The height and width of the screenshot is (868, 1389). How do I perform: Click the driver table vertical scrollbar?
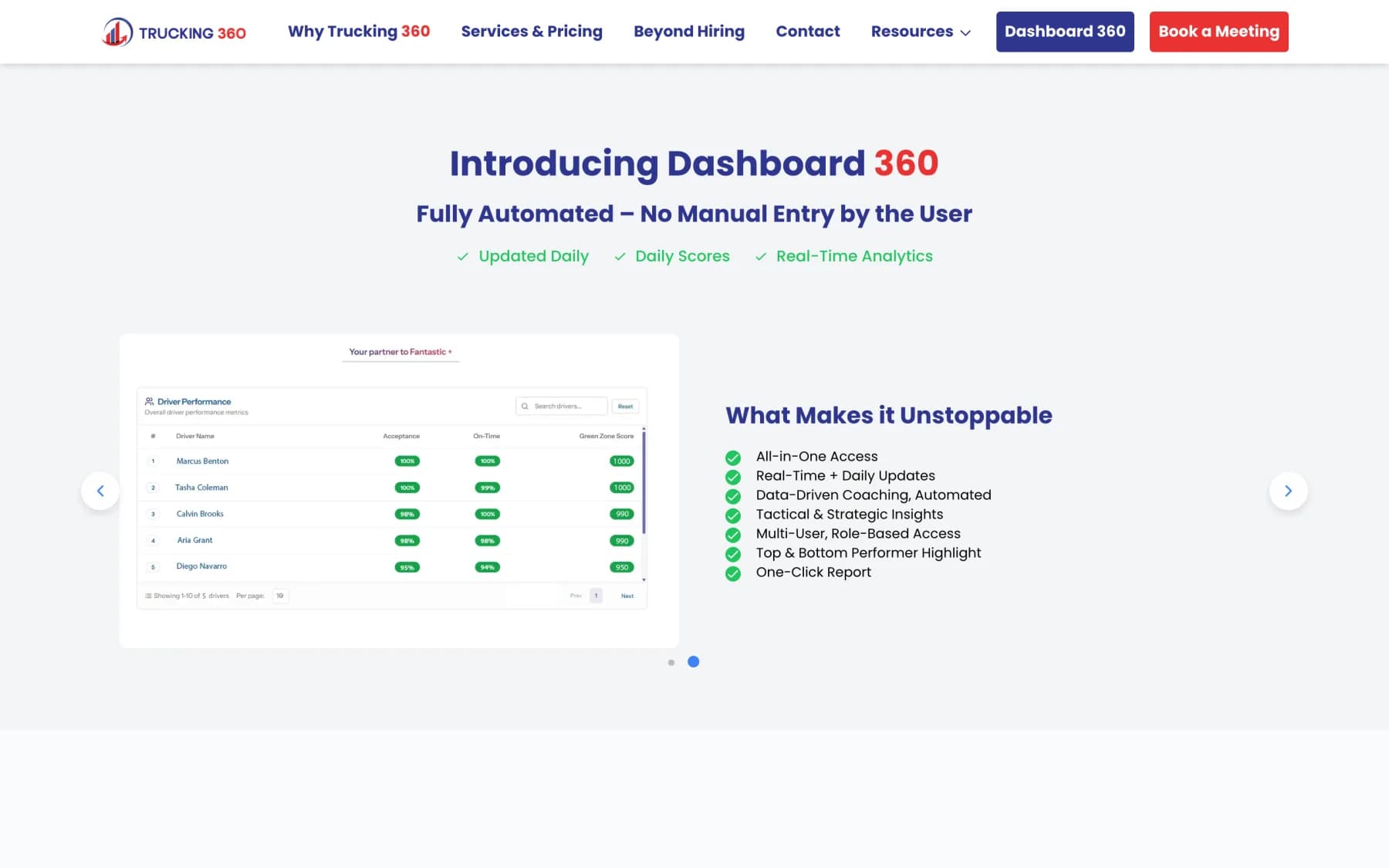coord(644,483)
